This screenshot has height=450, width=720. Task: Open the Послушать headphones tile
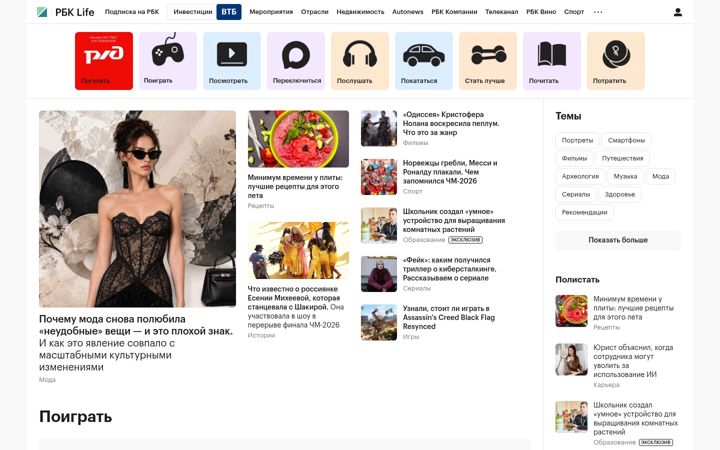(360, 61)
